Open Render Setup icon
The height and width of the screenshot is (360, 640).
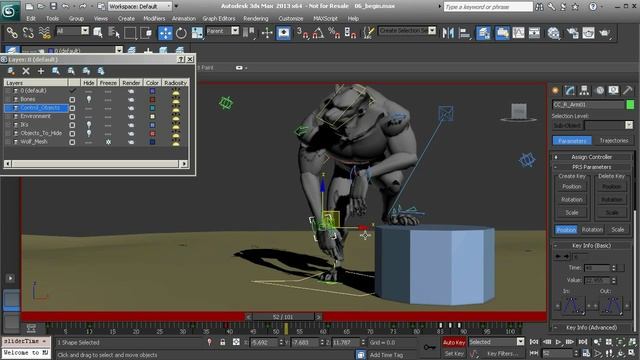pyautogui.click(x=572, y=33)
